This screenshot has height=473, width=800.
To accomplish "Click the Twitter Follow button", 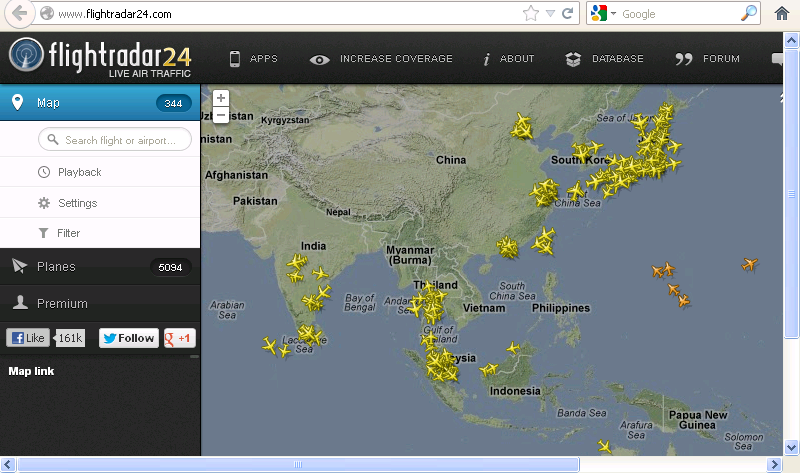I will click(129, 338).
